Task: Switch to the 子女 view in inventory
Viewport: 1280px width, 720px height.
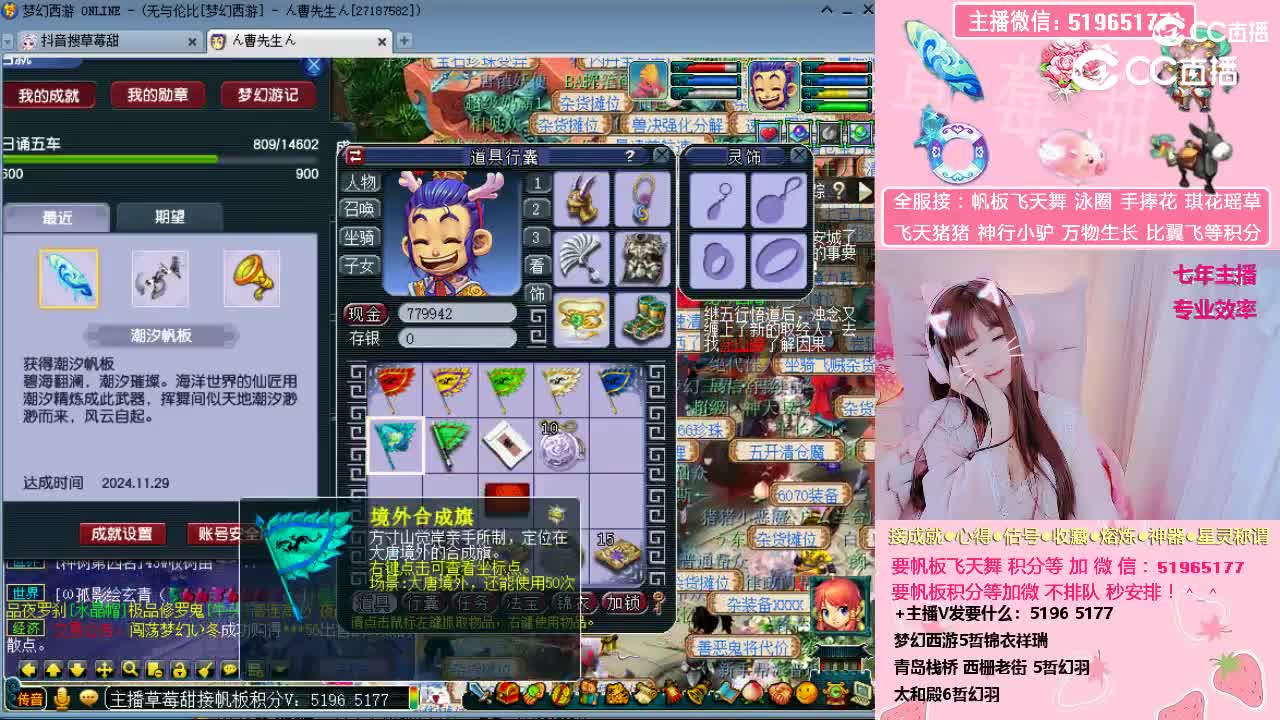Action: pos(360,265)
